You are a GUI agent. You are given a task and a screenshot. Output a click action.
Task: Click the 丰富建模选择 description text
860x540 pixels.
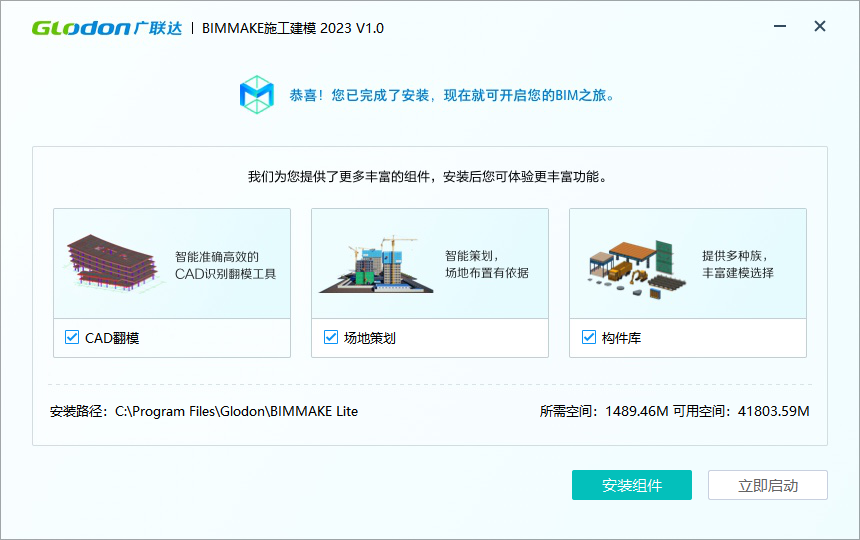738,273
